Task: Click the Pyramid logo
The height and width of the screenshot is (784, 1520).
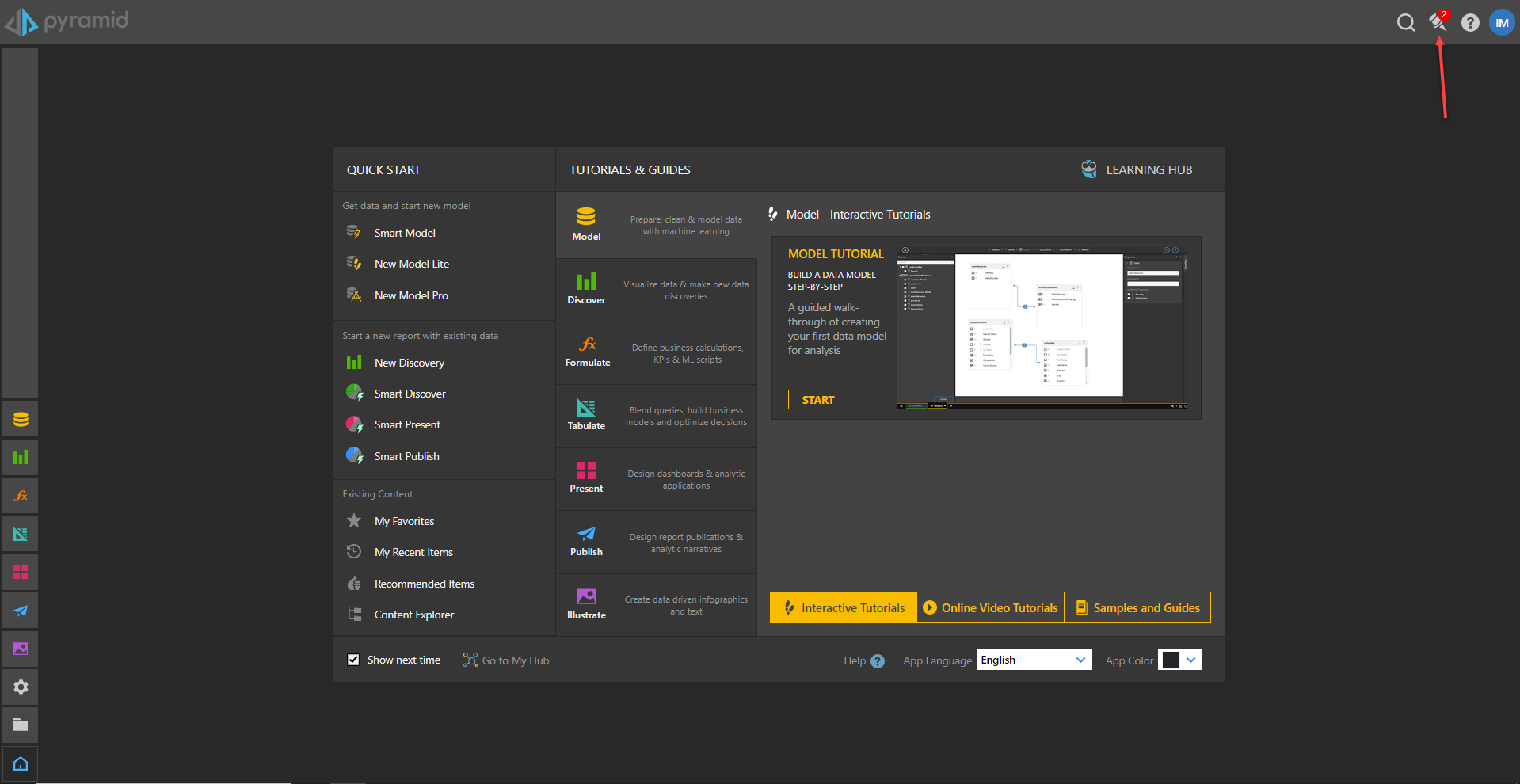Action: [67, 21]
